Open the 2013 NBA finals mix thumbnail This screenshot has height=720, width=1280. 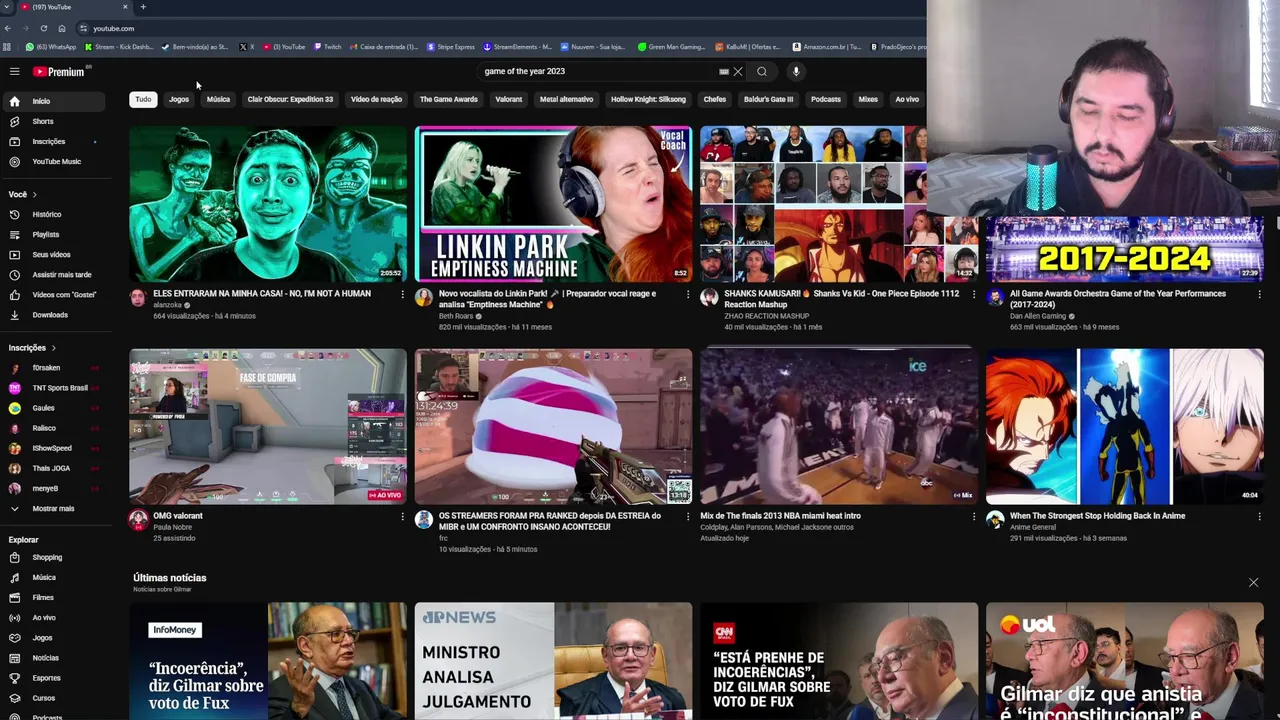pos(839,426)
